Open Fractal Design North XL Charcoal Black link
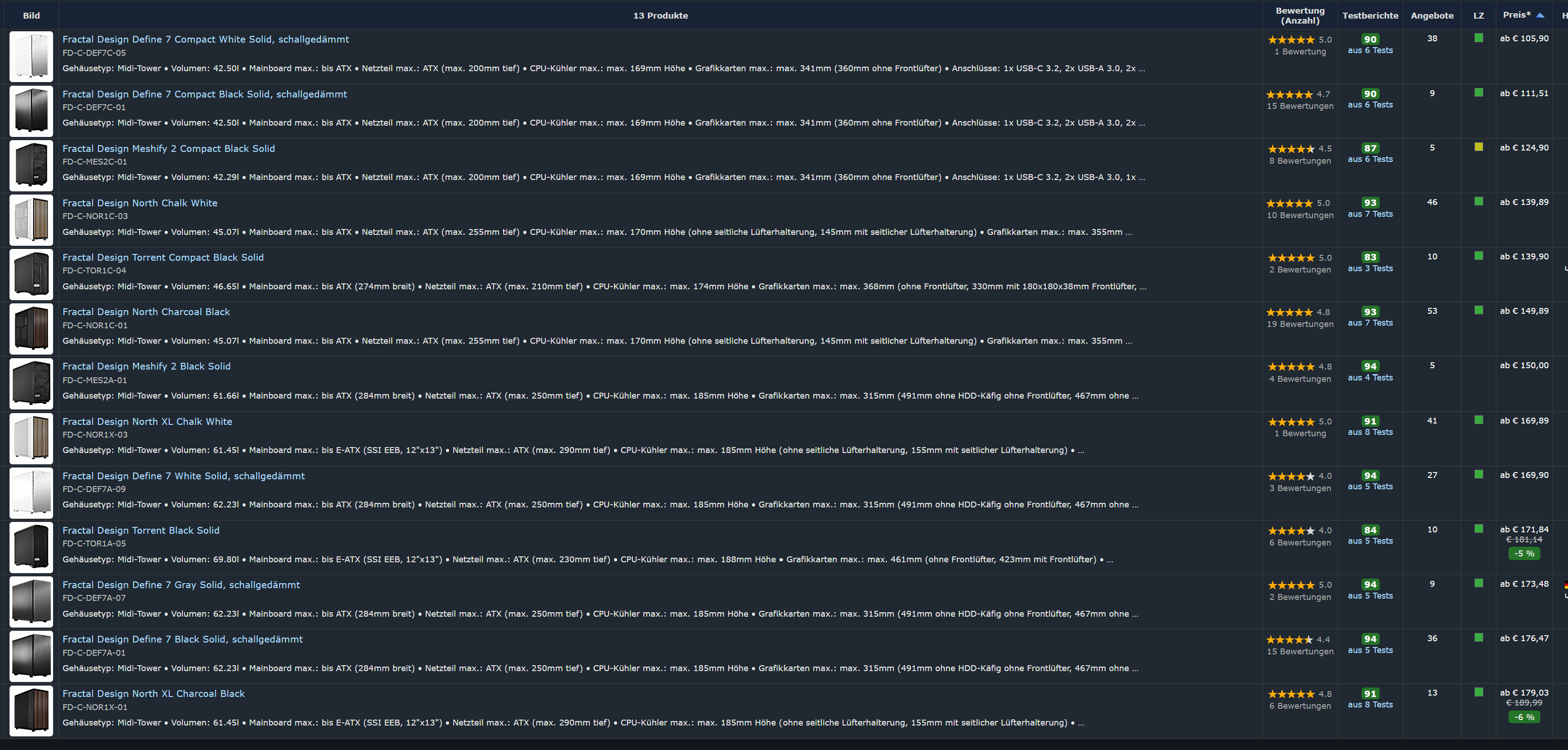1568x750 pixels. (x=153, y=693)
